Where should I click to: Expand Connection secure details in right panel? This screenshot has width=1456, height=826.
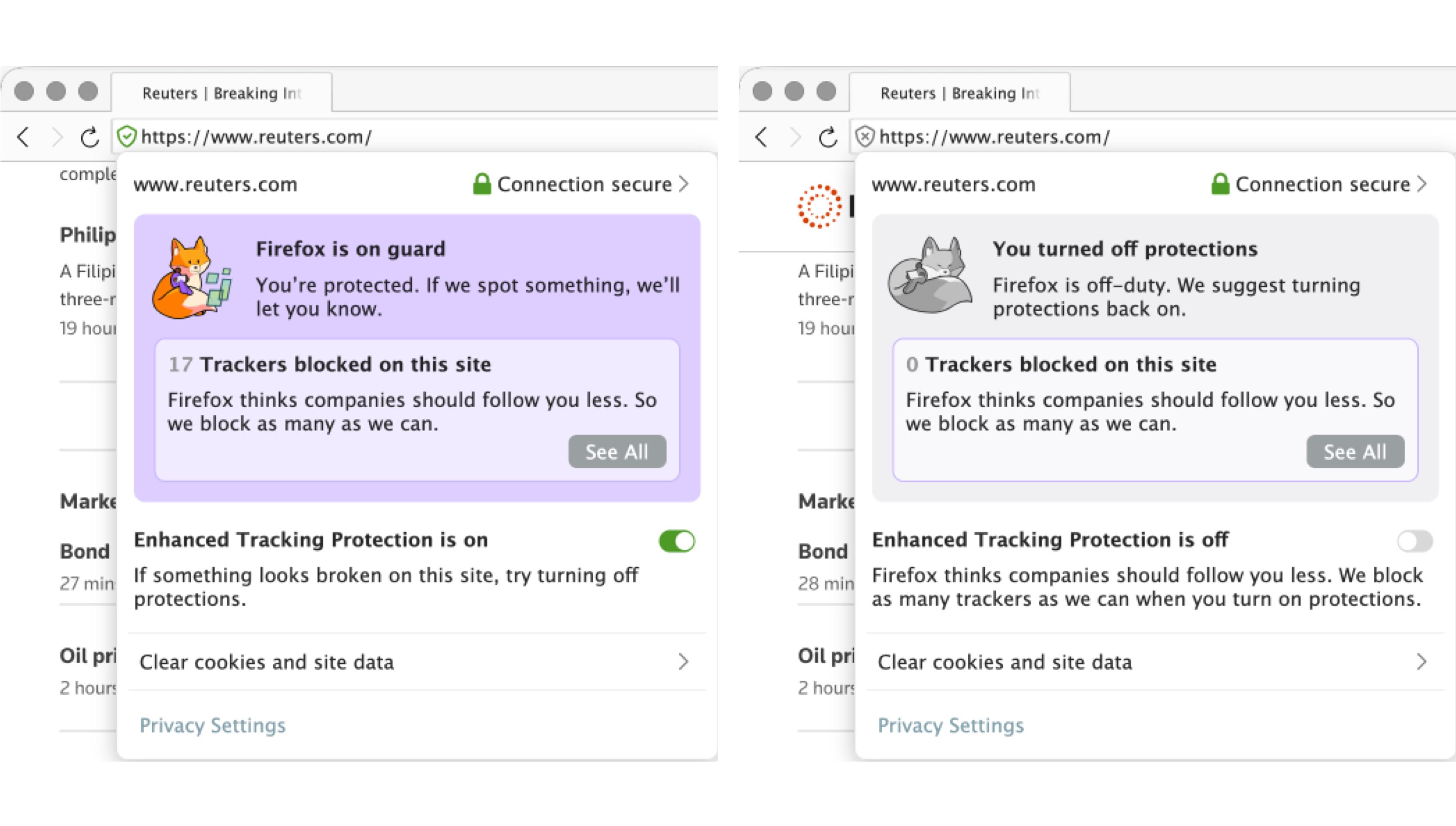coord(1320,185)
